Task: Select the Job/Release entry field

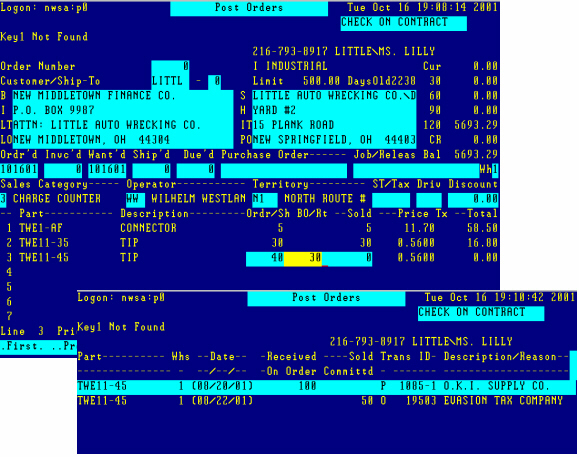Action: [416, 170]
